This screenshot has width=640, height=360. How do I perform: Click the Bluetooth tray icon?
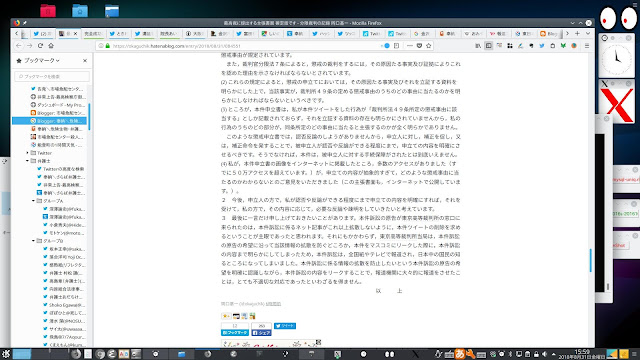coord(510,354)
